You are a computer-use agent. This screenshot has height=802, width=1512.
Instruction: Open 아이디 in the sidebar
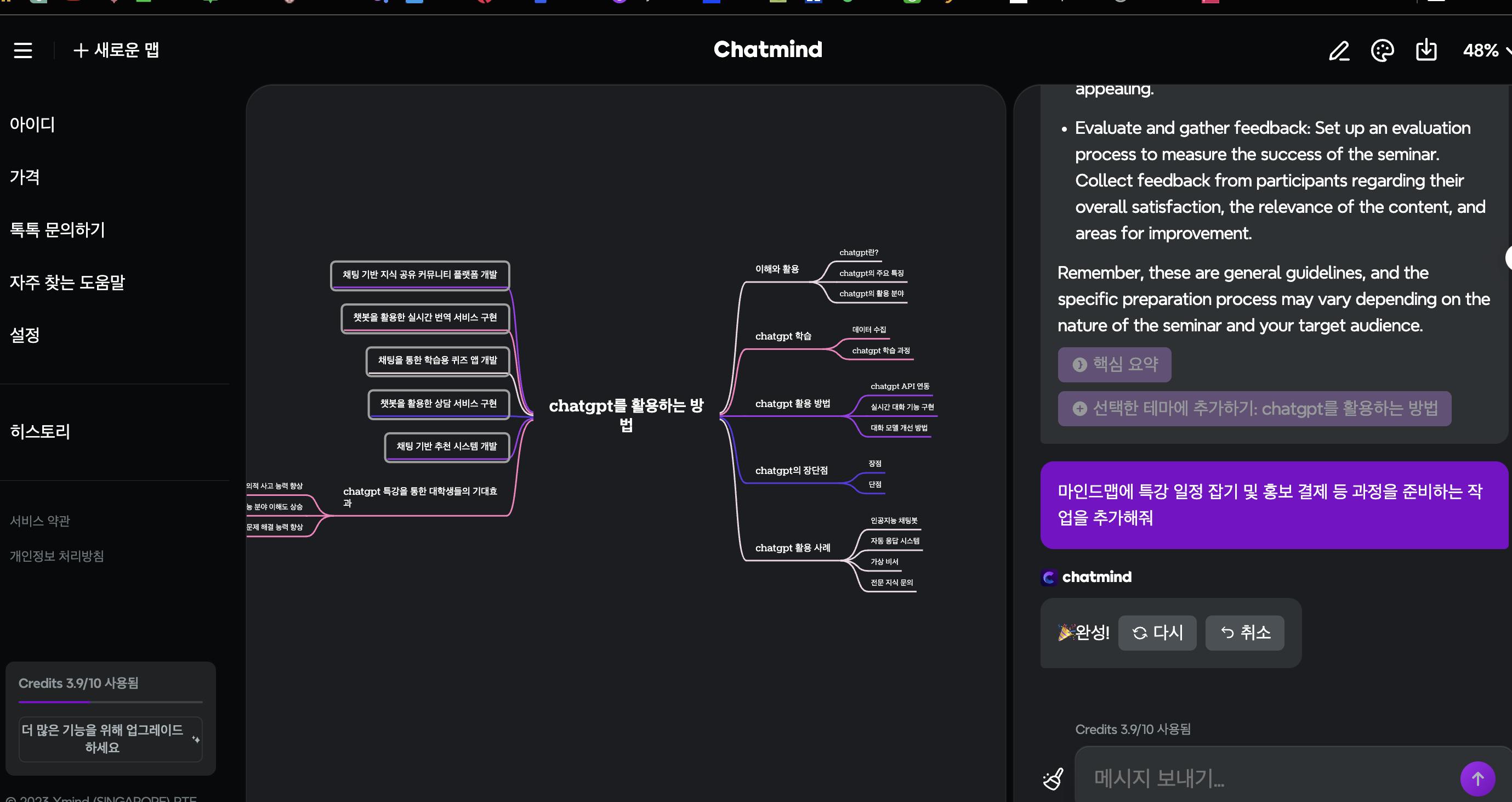point(33,125)
